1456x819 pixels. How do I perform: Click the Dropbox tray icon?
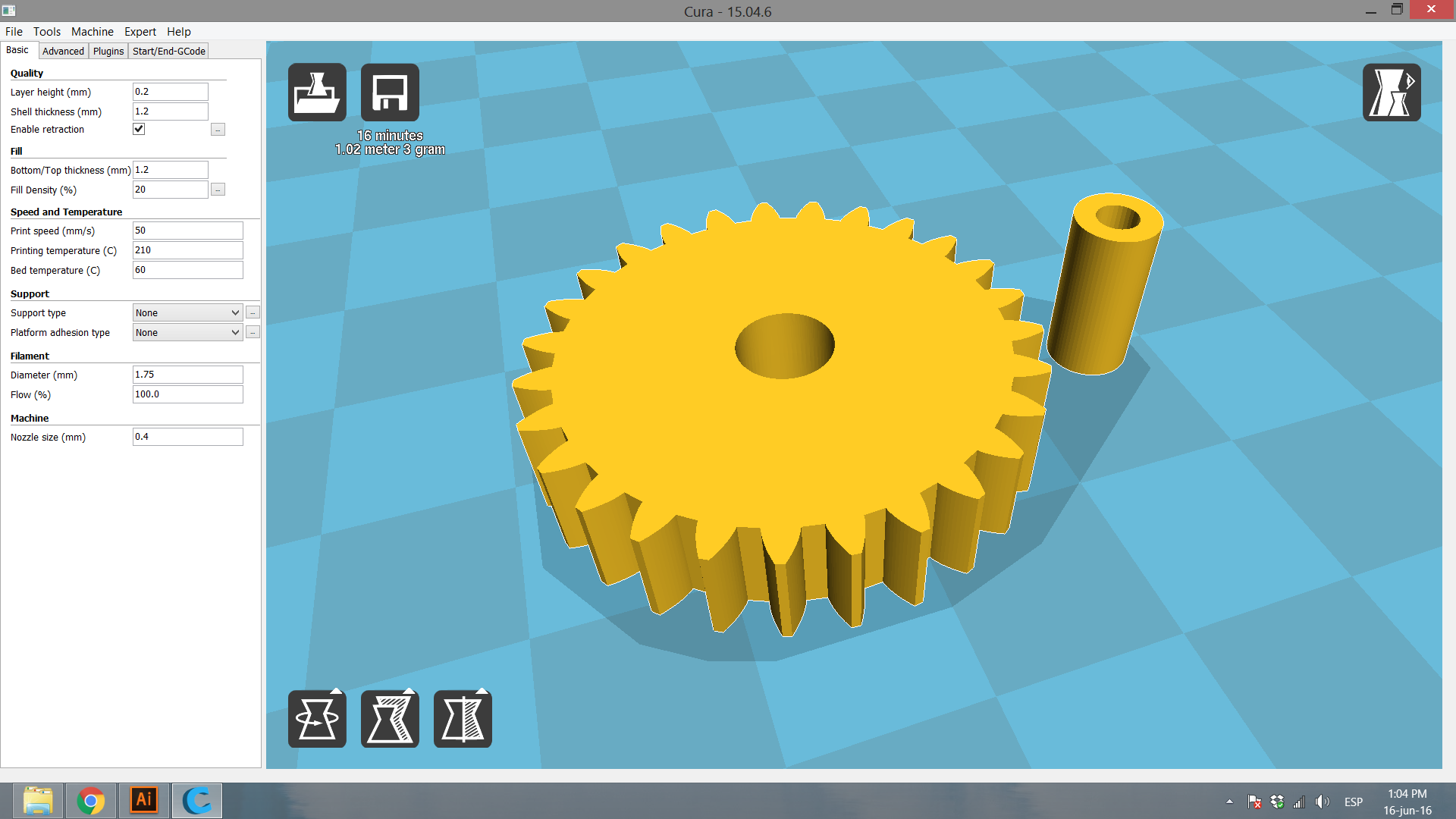pyautogui.click(x=1277, y=802)
